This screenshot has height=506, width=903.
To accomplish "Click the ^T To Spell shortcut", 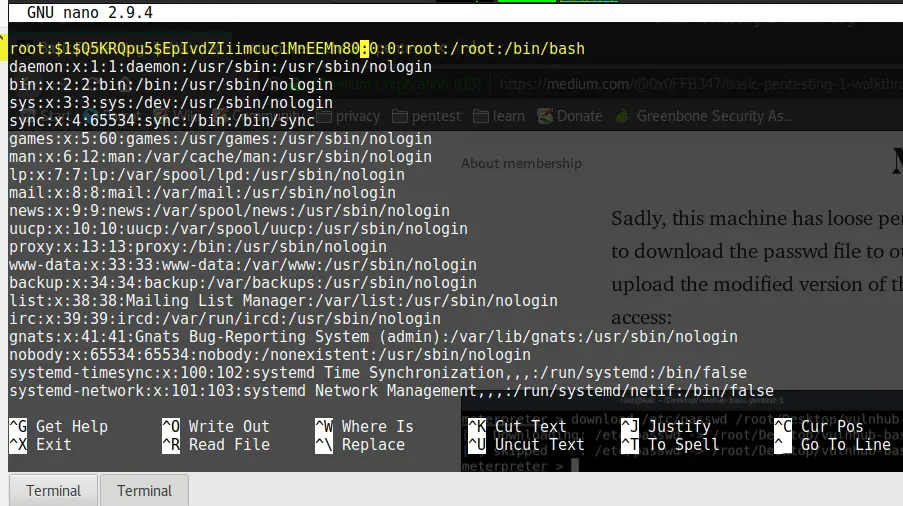I will 670,444.
